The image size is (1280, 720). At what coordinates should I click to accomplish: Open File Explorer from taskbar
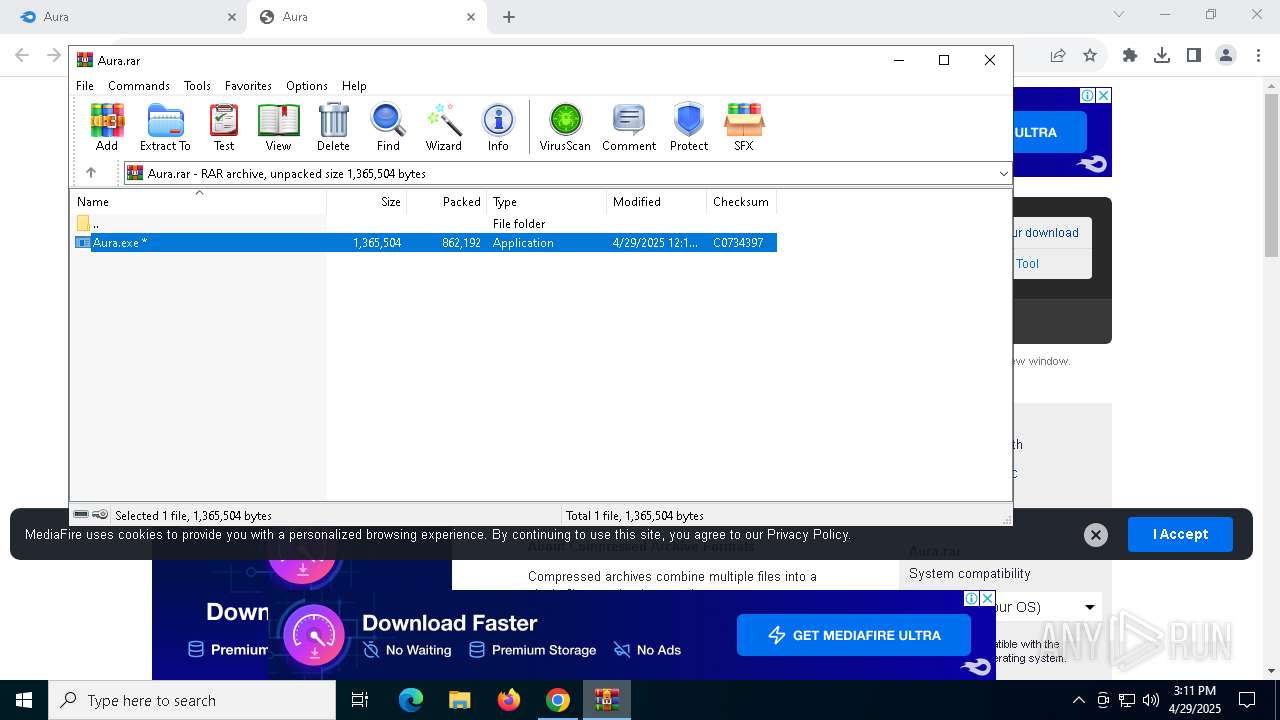click(460, 700)
